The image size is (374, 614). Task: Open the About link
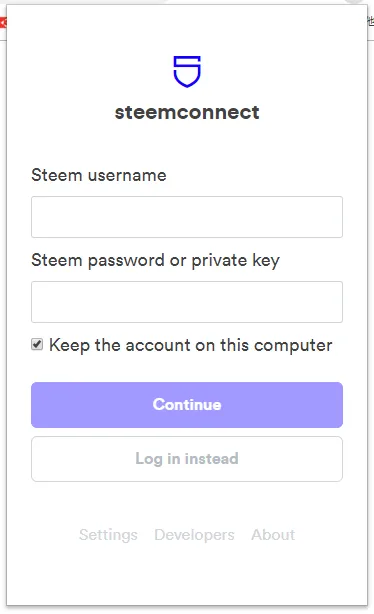pos(273,535)
